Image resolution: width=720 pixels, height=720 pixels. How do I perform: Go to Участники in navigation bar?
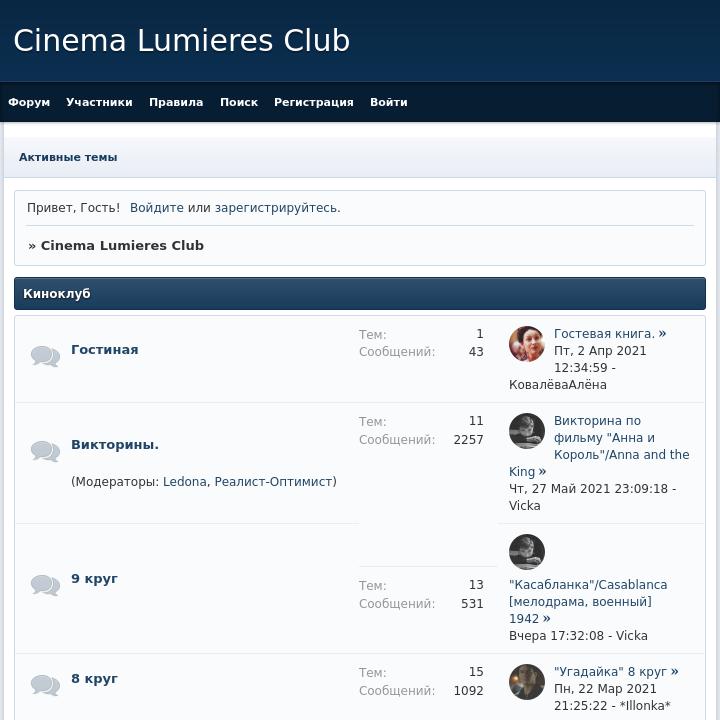pos(99,102)
